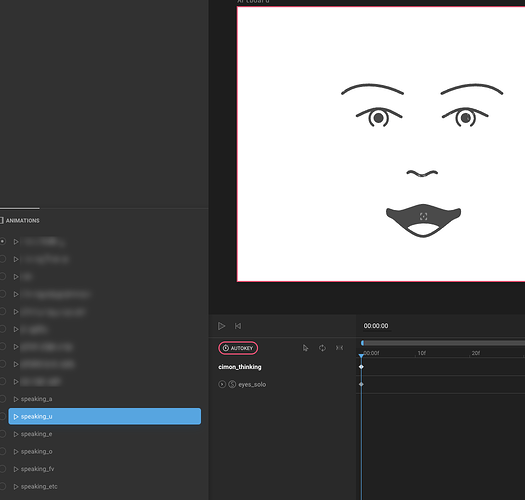Select the radio button for speaking_a

click(2, 399)
